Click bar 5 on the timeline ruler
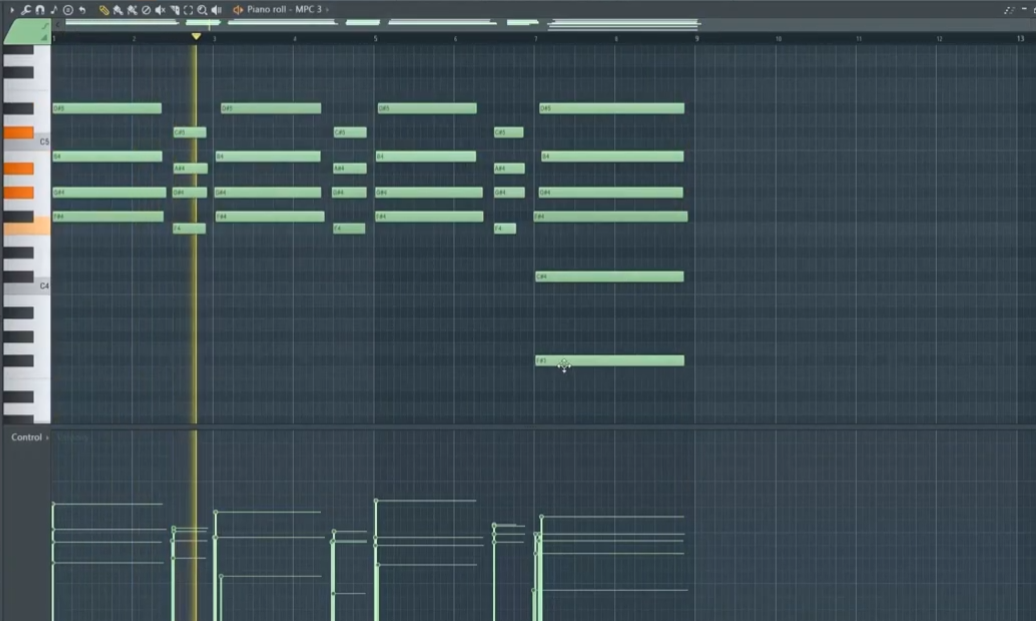This screenshot has width=1036, height=621. point(375,39)
